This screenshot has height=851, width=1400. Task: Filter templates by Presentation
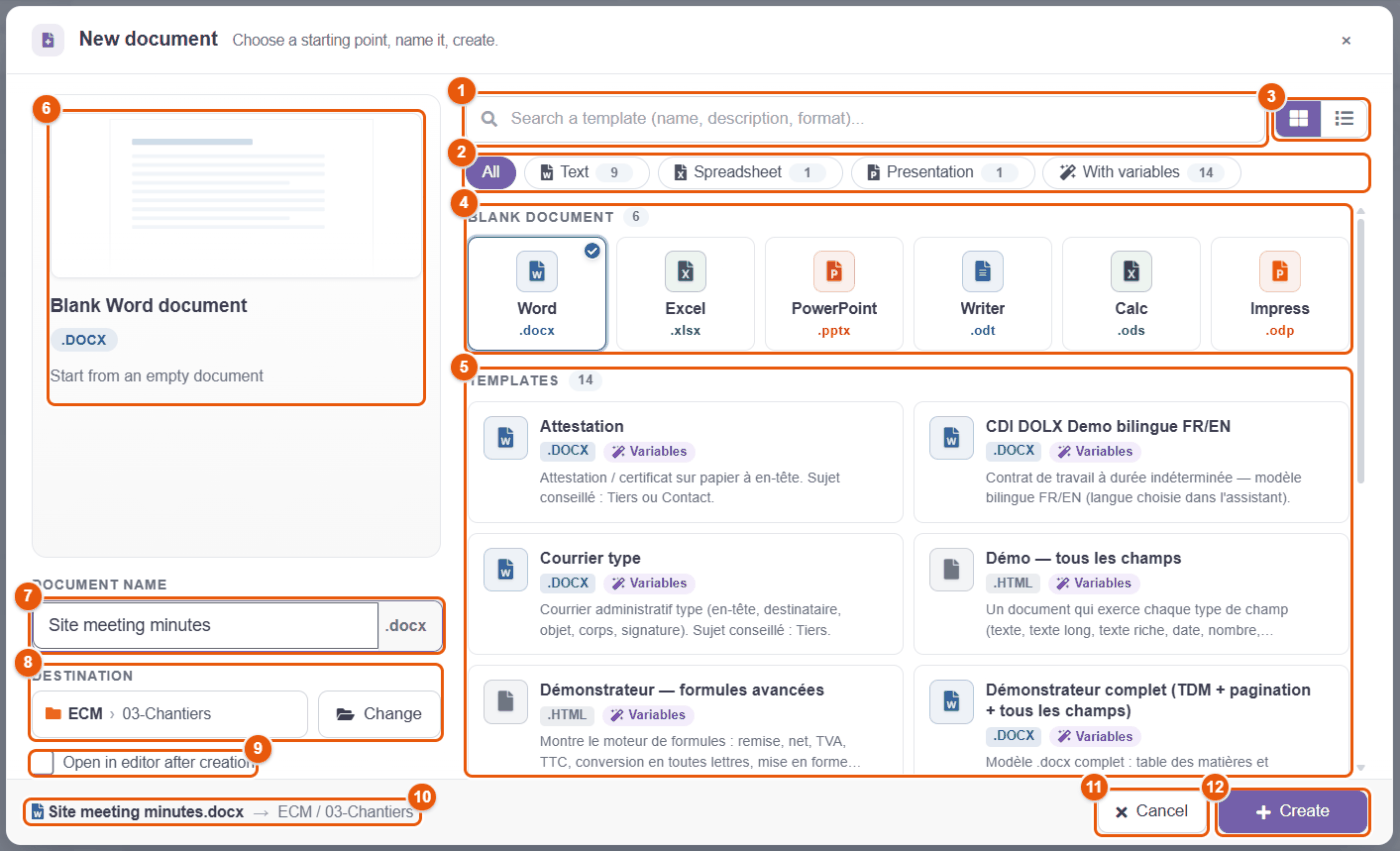click(942, 172)
